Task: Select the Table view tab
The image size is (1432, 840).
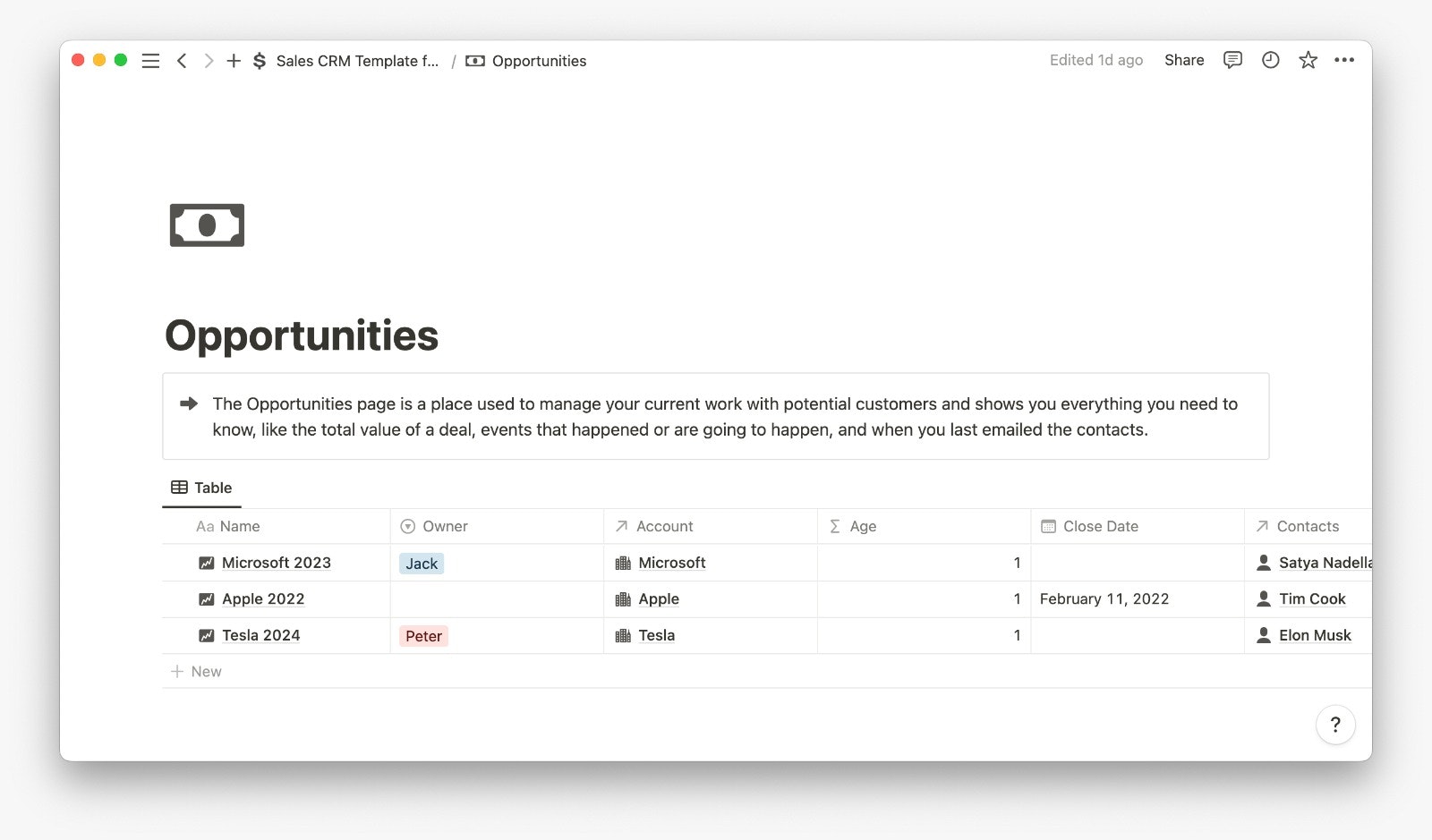Action: tap(202, 488)
